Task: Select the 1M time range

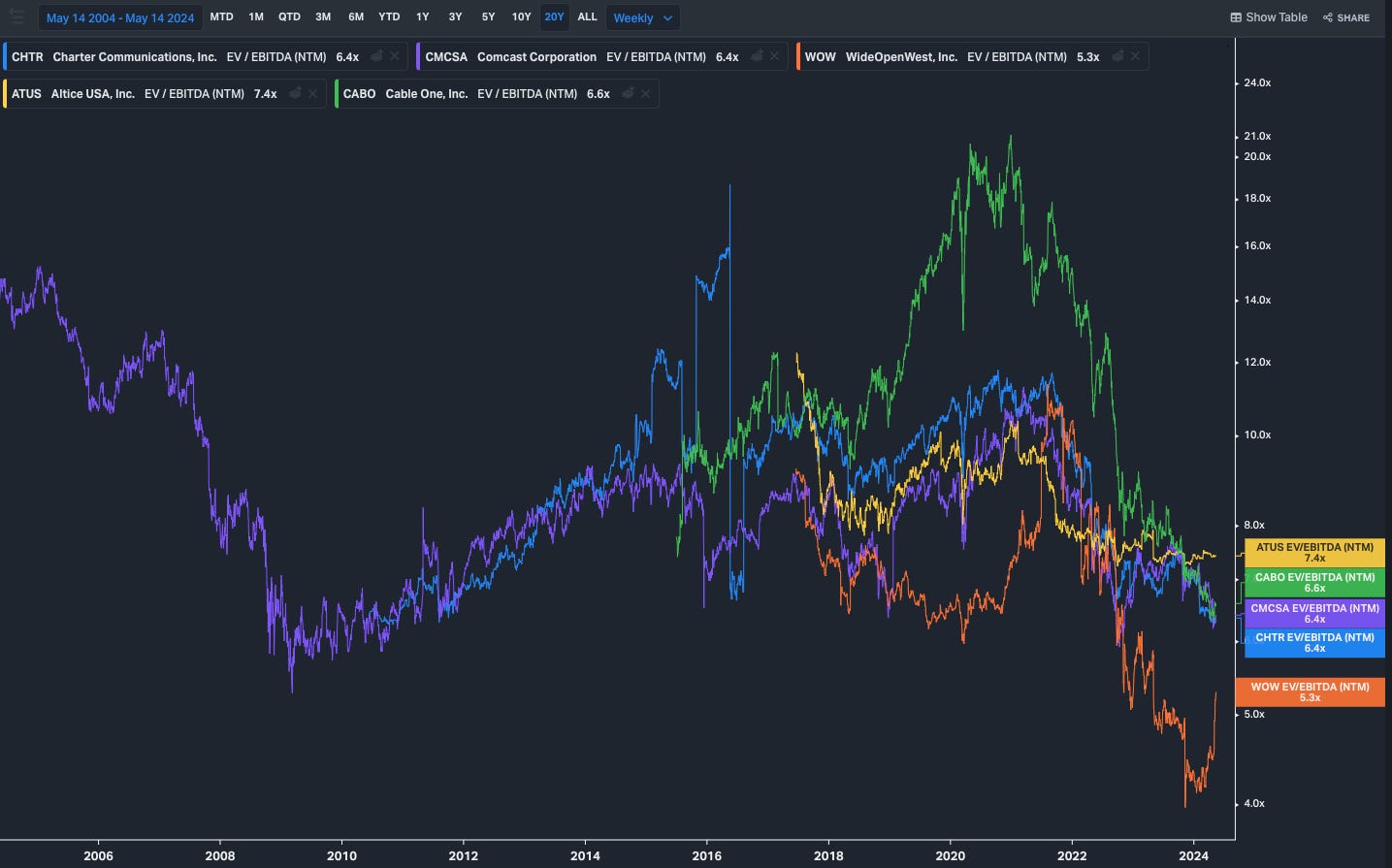Action: coord(256,16)
